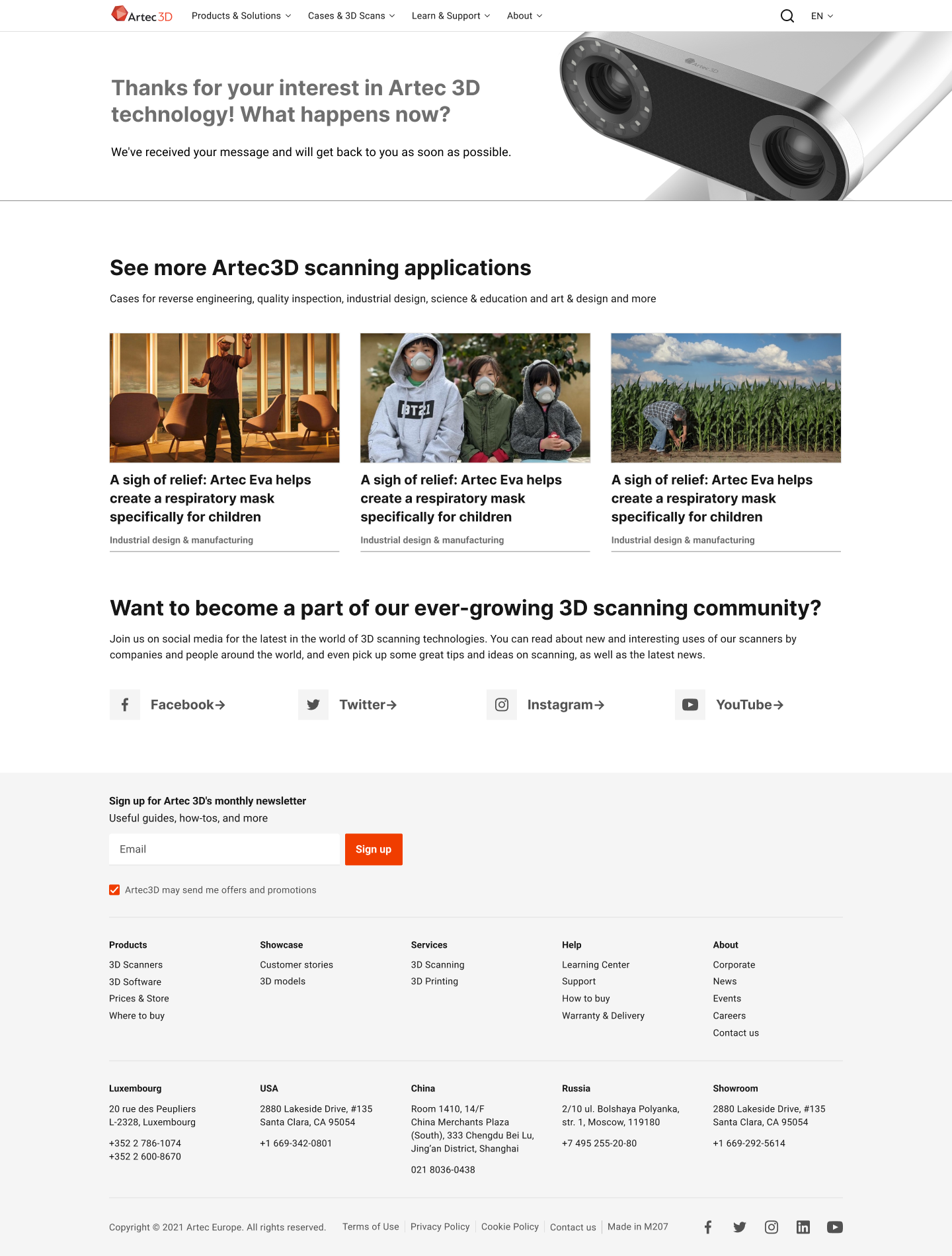This screenshot has width=952, height=1256.
Task: Open Contact us under About column
Action: click(736, 1033)
